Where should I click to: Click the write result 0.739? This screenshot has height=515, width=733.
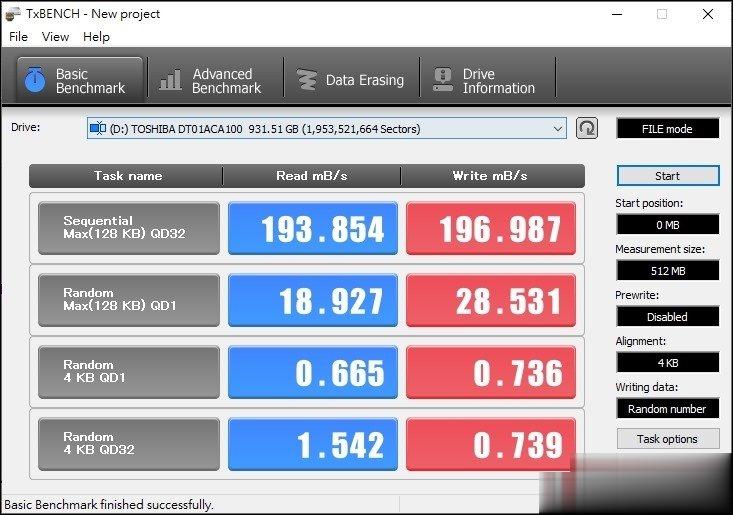pyautogui.click(x=491, y=444)
